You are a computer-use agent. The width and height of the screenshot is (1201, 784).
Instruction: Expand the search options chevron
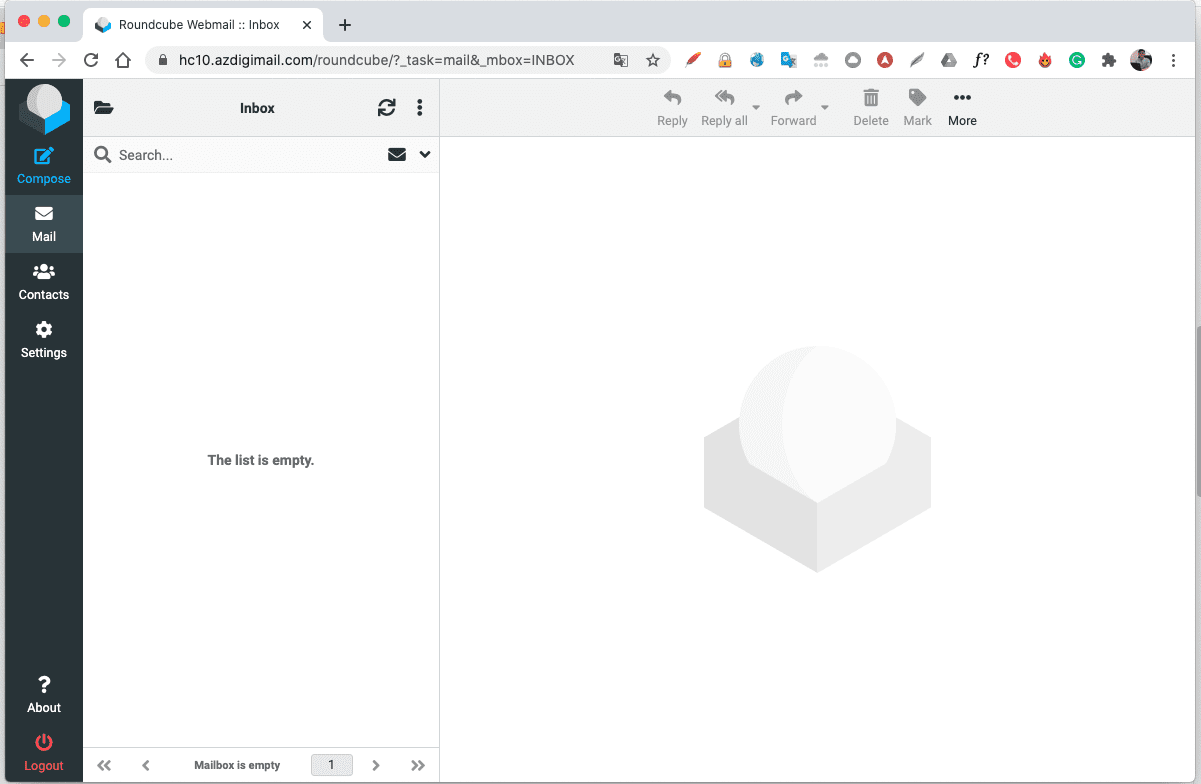[425, 155]
